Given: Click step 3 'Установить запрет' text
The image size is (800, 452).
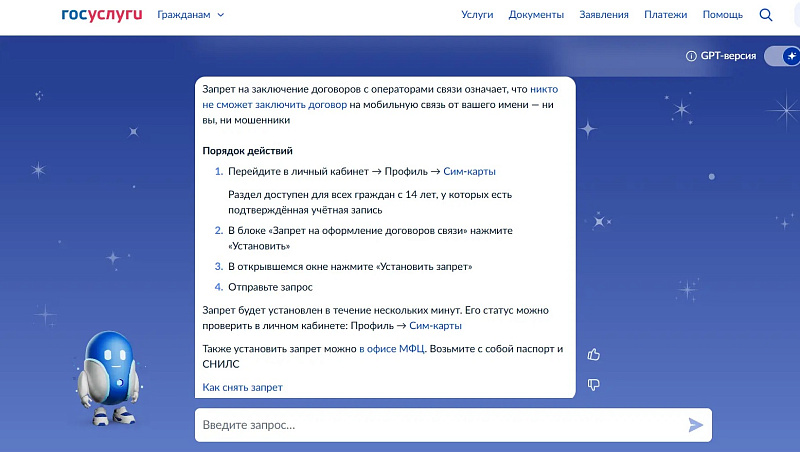Looking at the screenshot, I should pos(424,267).
